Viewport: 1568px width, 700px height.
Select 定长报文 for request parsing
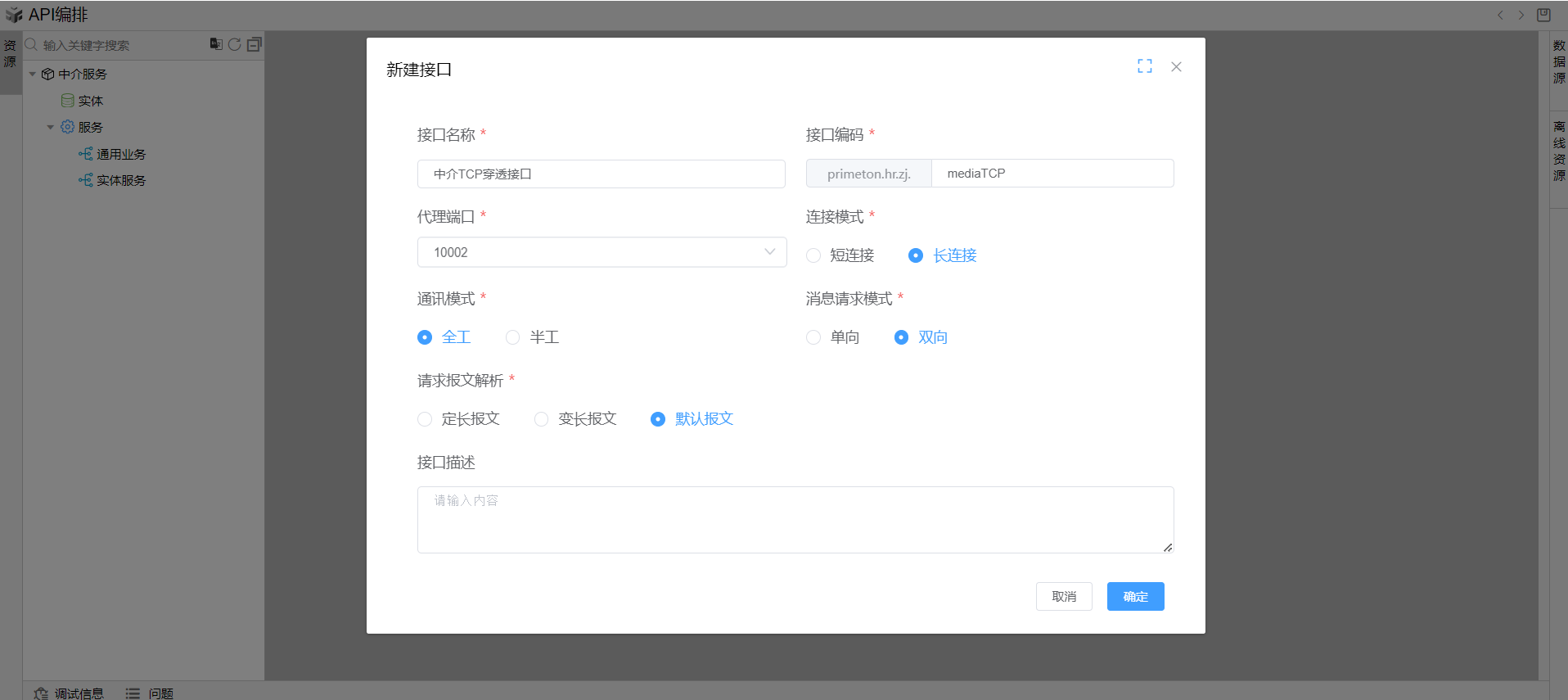coord(425,419)
